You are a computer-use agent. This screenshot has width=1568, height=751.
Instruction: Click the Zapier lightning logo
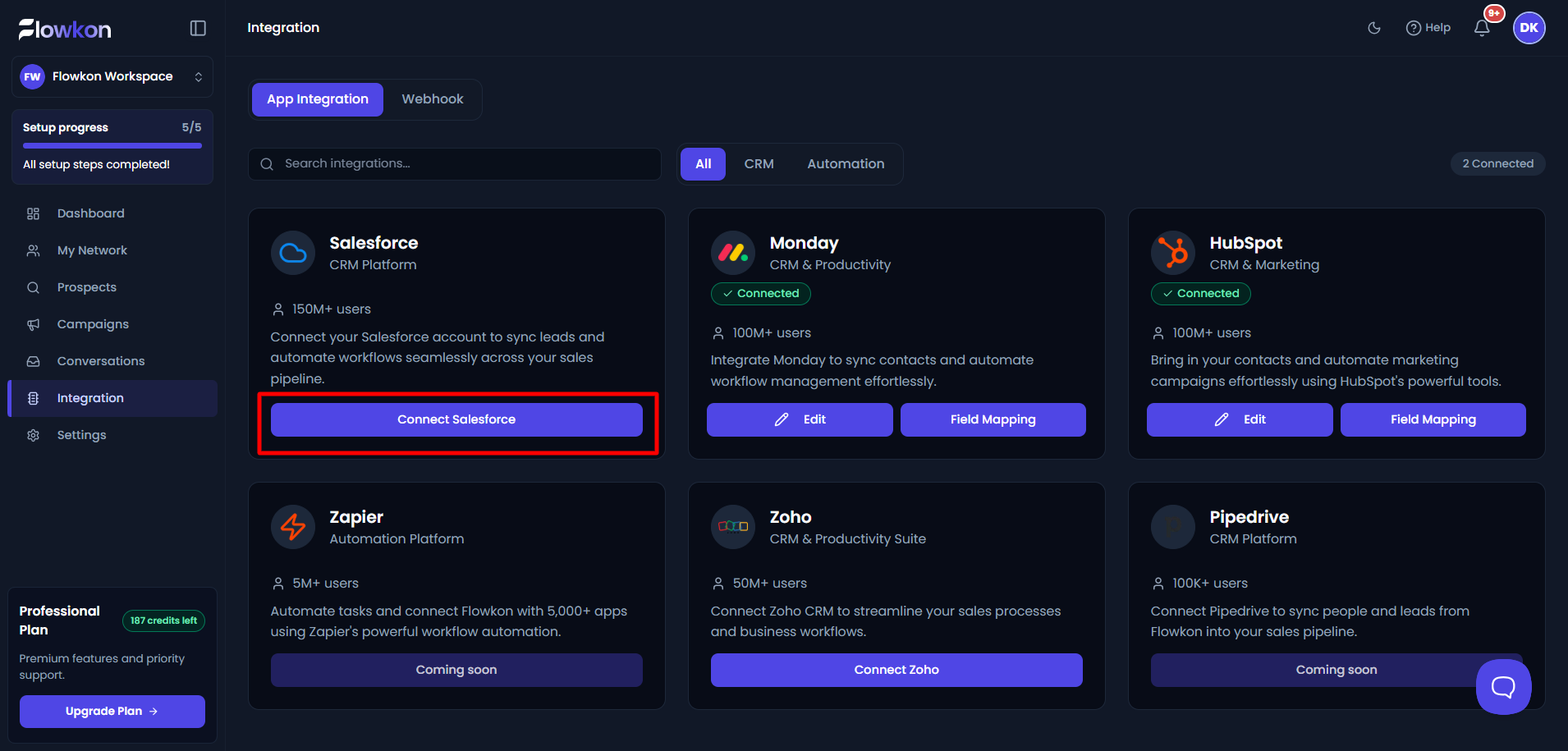coord(293,527)
